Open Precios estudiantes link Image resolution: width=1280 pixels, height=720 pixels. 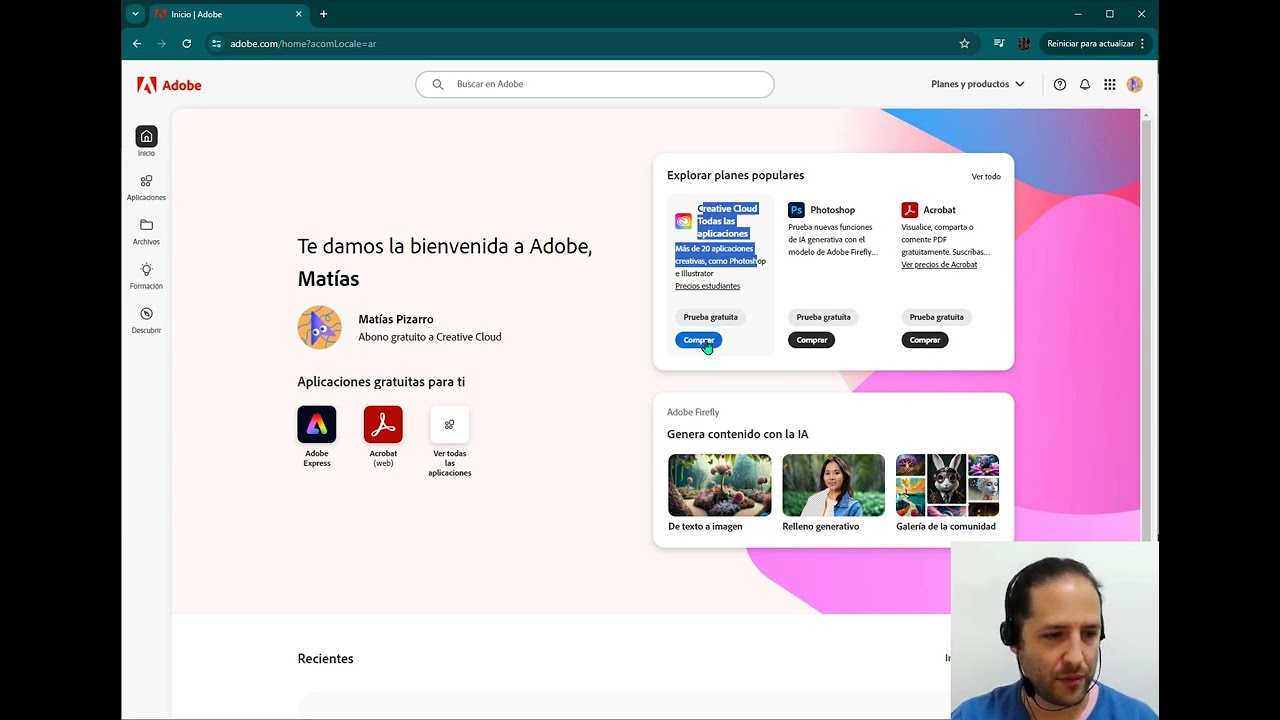click(x=707, y=286)
